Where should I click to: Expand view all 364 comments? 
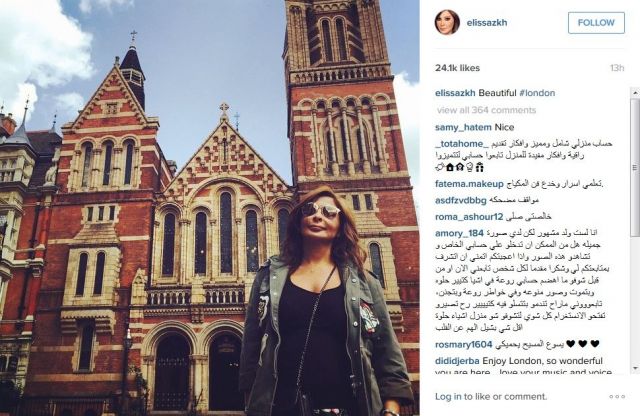click(486, 110)
